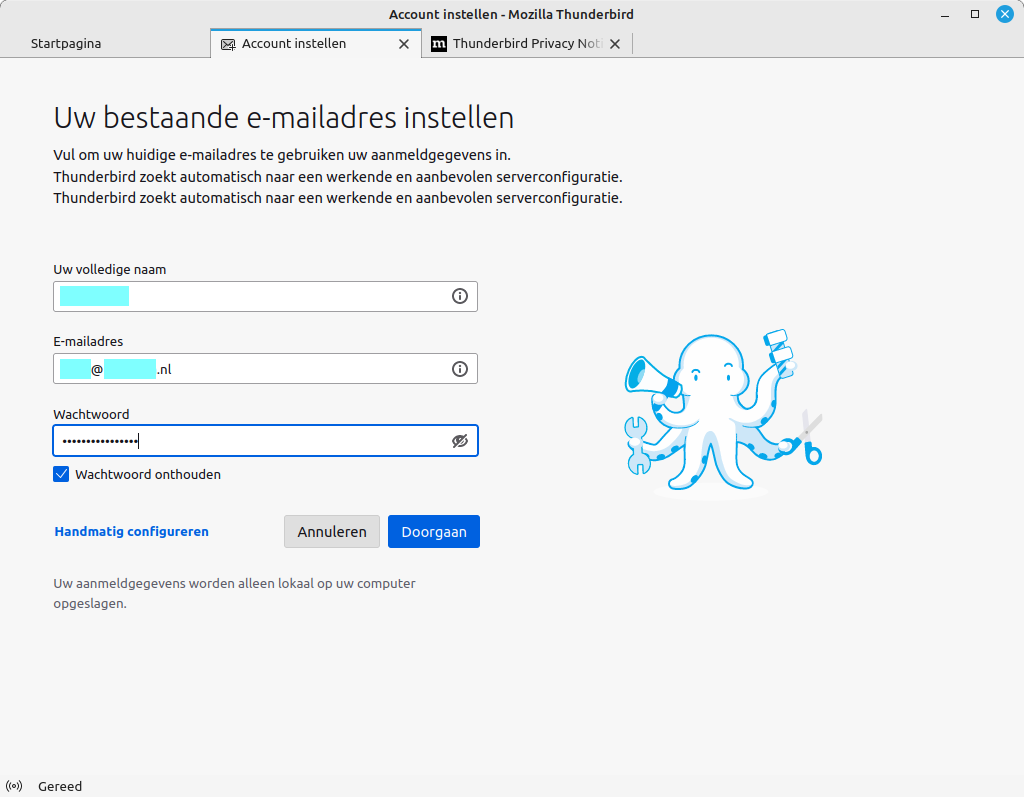This screenshot has width=1024, height=797.
Task: Click the envelope icon on Account instellen tab
Action: click(x=226, y=44)
